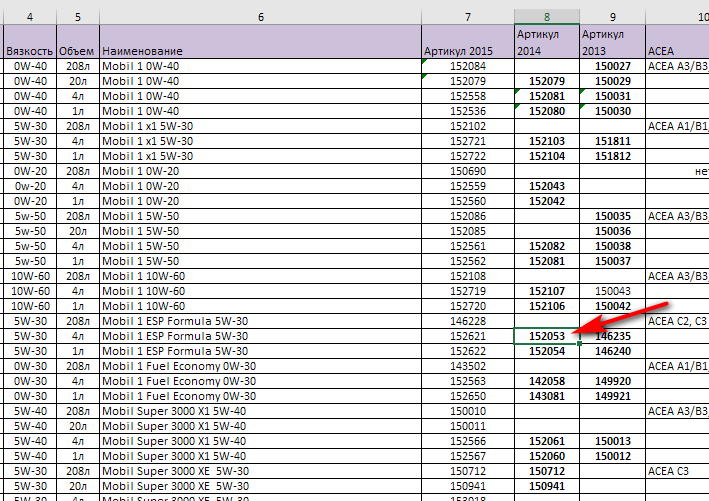The image size is (709, 501).
Task: Select cell with value 150690
Action: pyautogui.click(x=468, y=171)
